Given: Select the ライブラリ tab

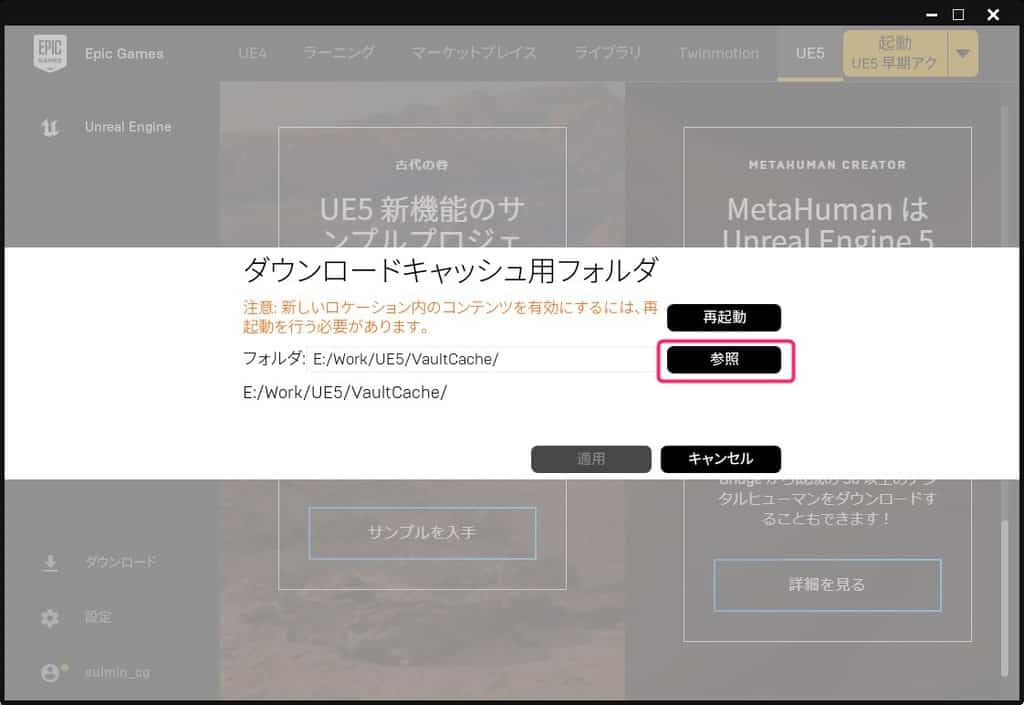Looking at the screenshot, I should pyautogui.click(x=607, y=53).
